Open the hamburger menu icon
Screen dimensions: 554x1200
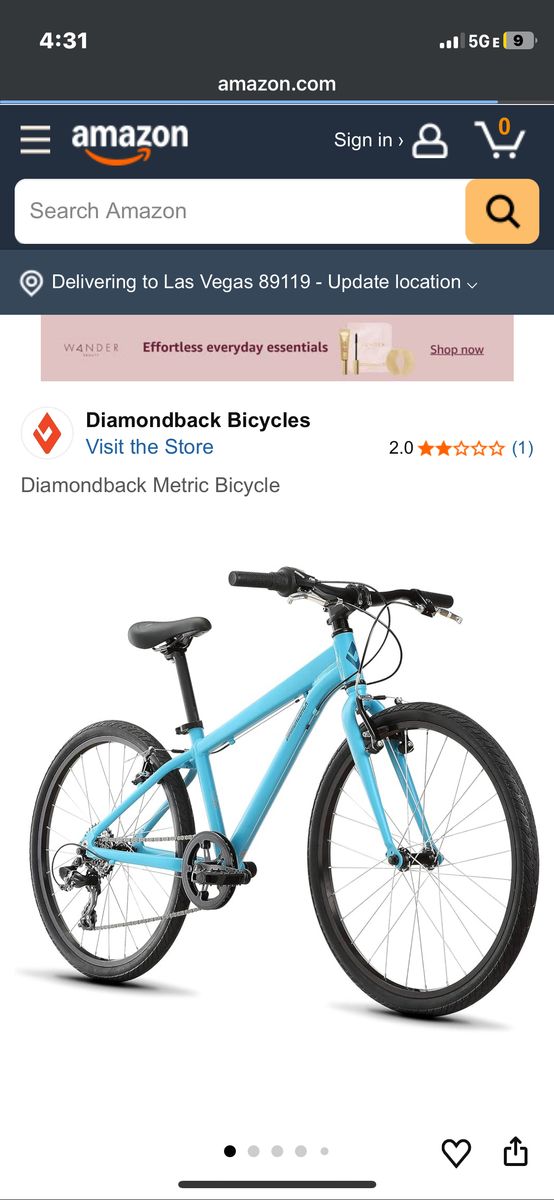tap(35, 140)
